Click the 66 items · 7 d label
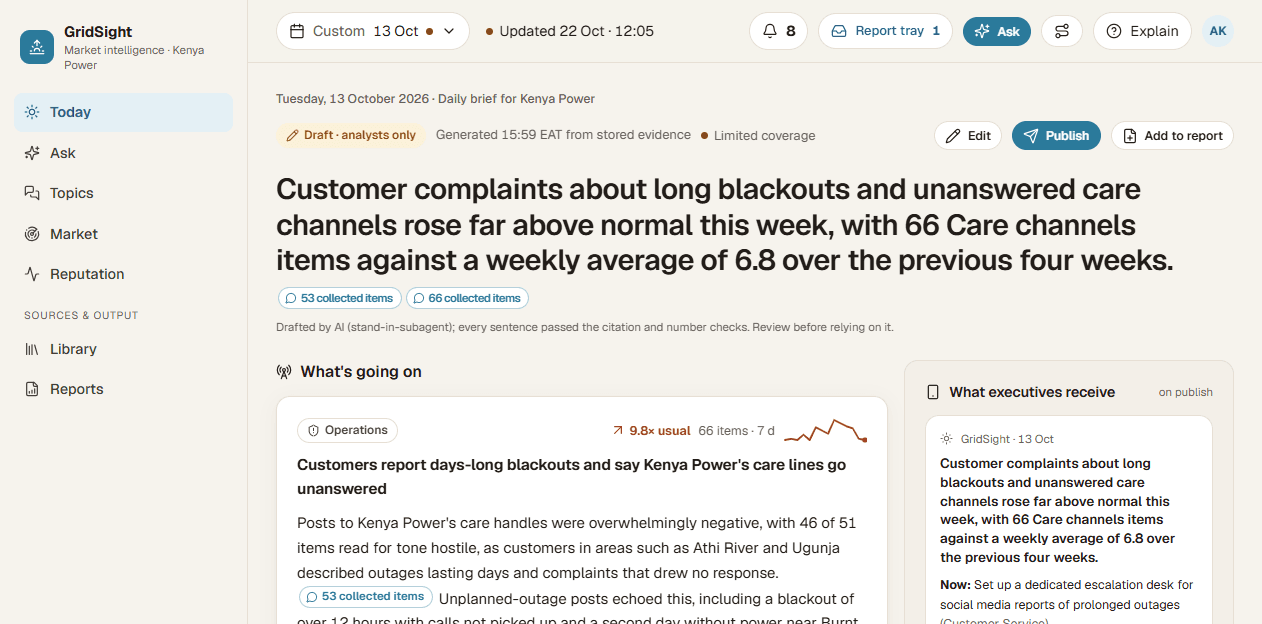 737,431
